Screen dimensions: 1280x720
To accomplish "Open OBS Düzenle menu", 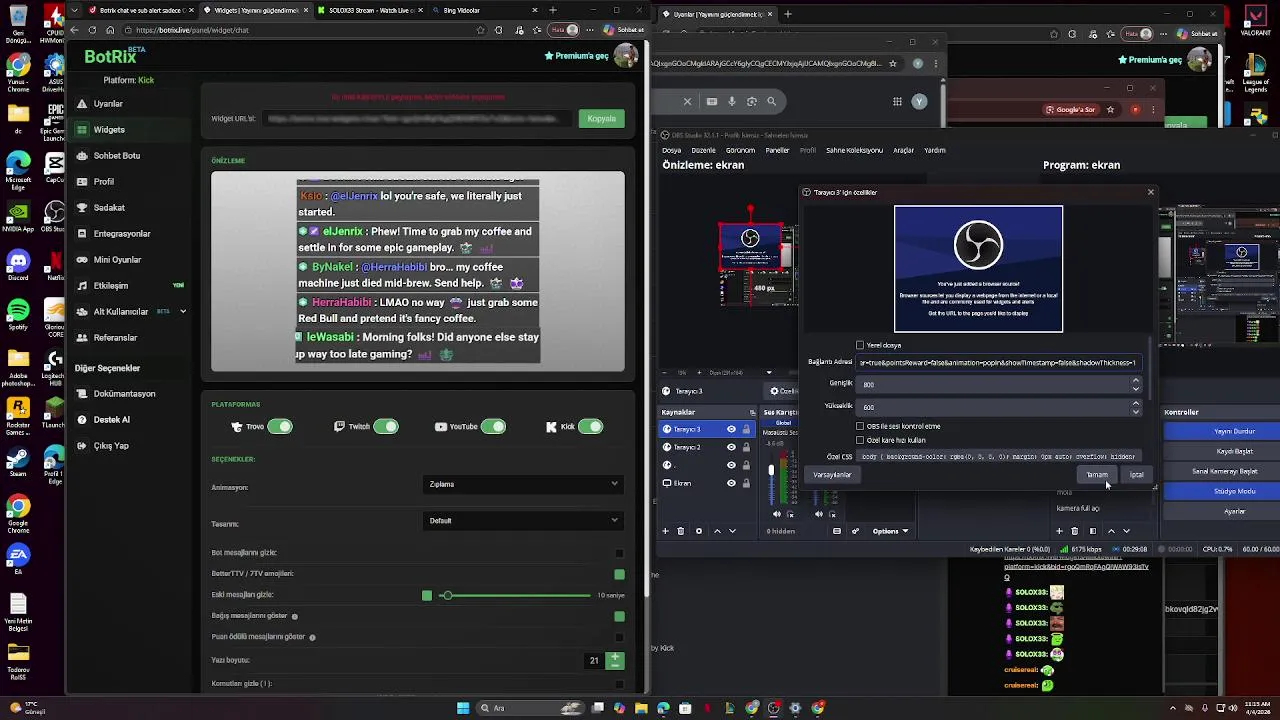I will click(703, 150).
